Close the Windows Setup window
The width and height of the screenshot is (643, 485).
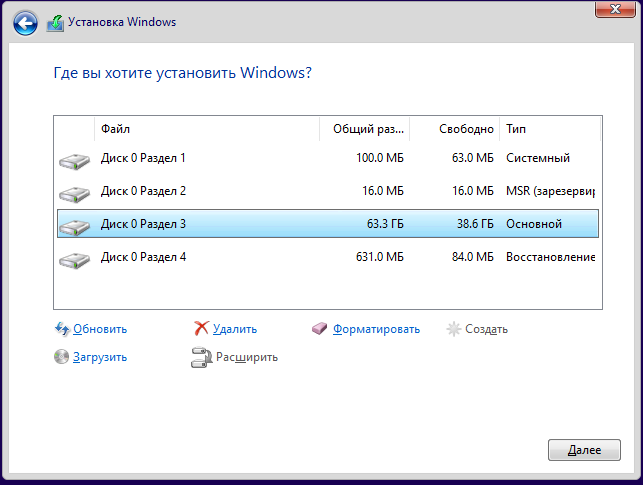(615, 9)
